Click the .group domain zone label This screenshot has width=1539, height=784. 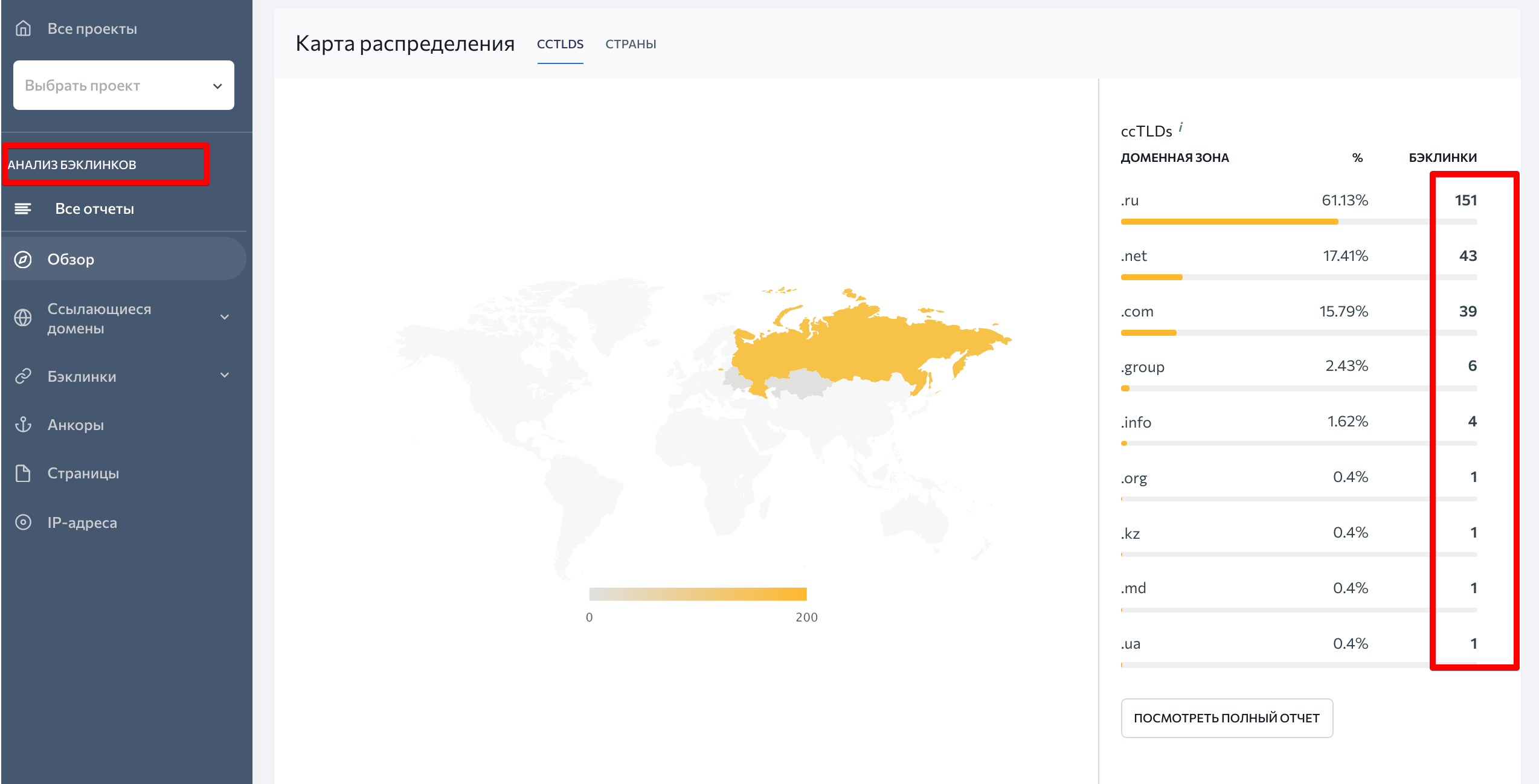point(1142,367)
